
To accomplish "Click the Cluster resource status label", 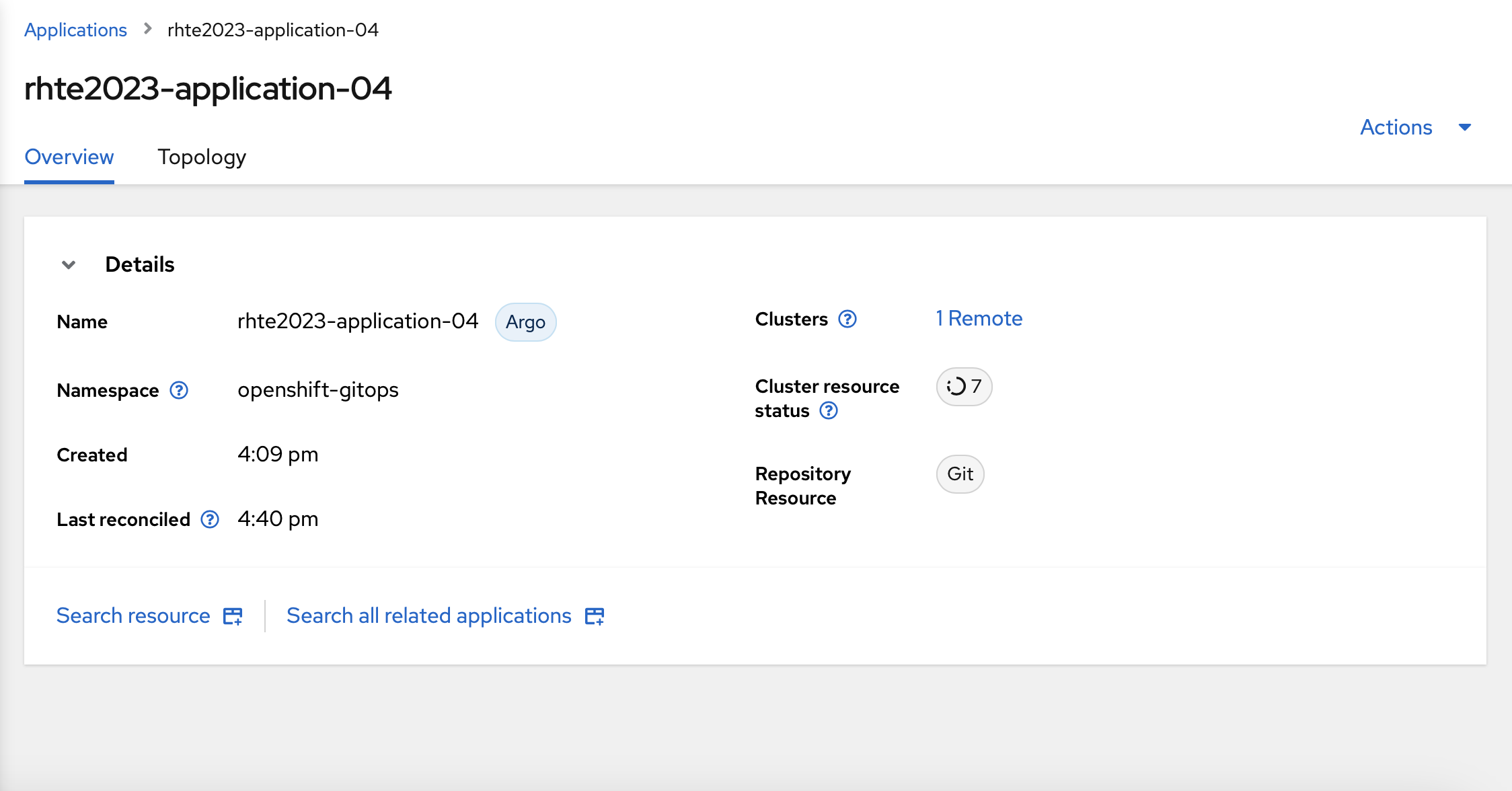I will click(827, 398).
